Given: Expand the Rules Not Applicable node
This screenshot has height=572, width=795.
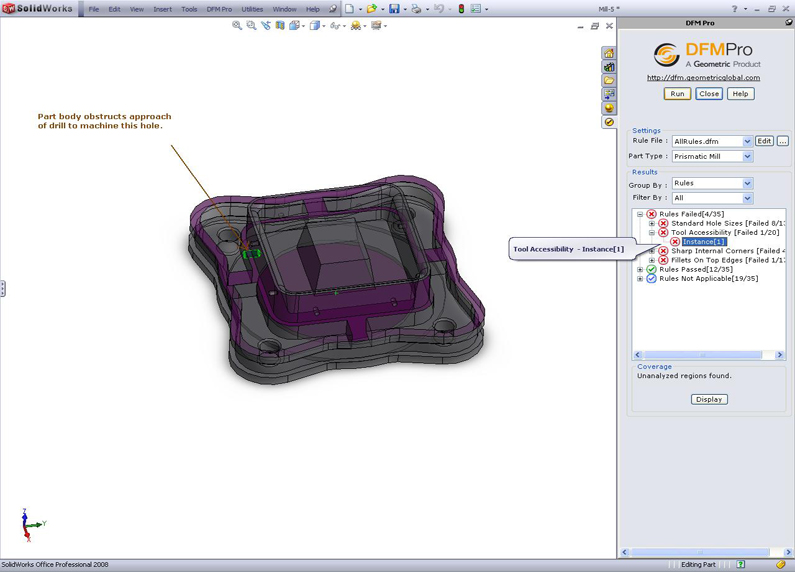Looking at the screenshot, I should (640, 278).
